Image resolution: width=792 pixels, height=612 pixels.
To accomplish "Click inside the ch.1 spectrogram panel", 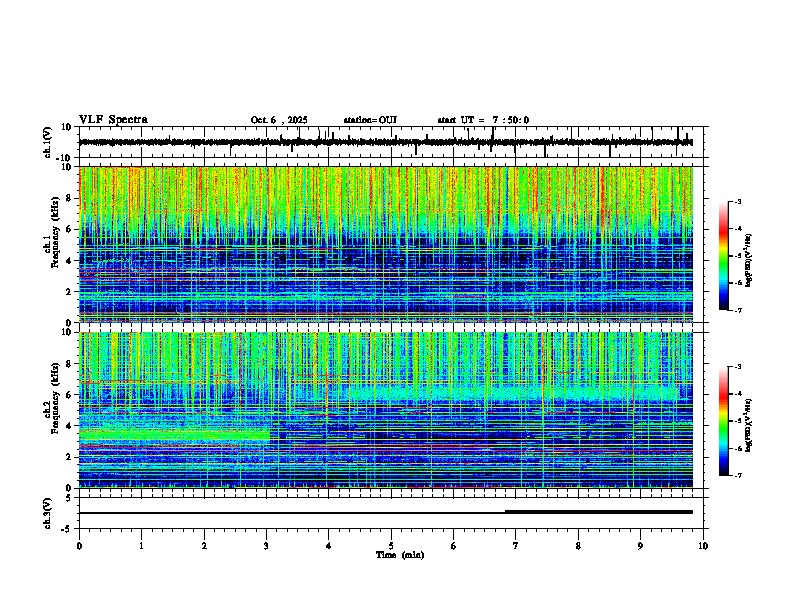I will [386, 244].
